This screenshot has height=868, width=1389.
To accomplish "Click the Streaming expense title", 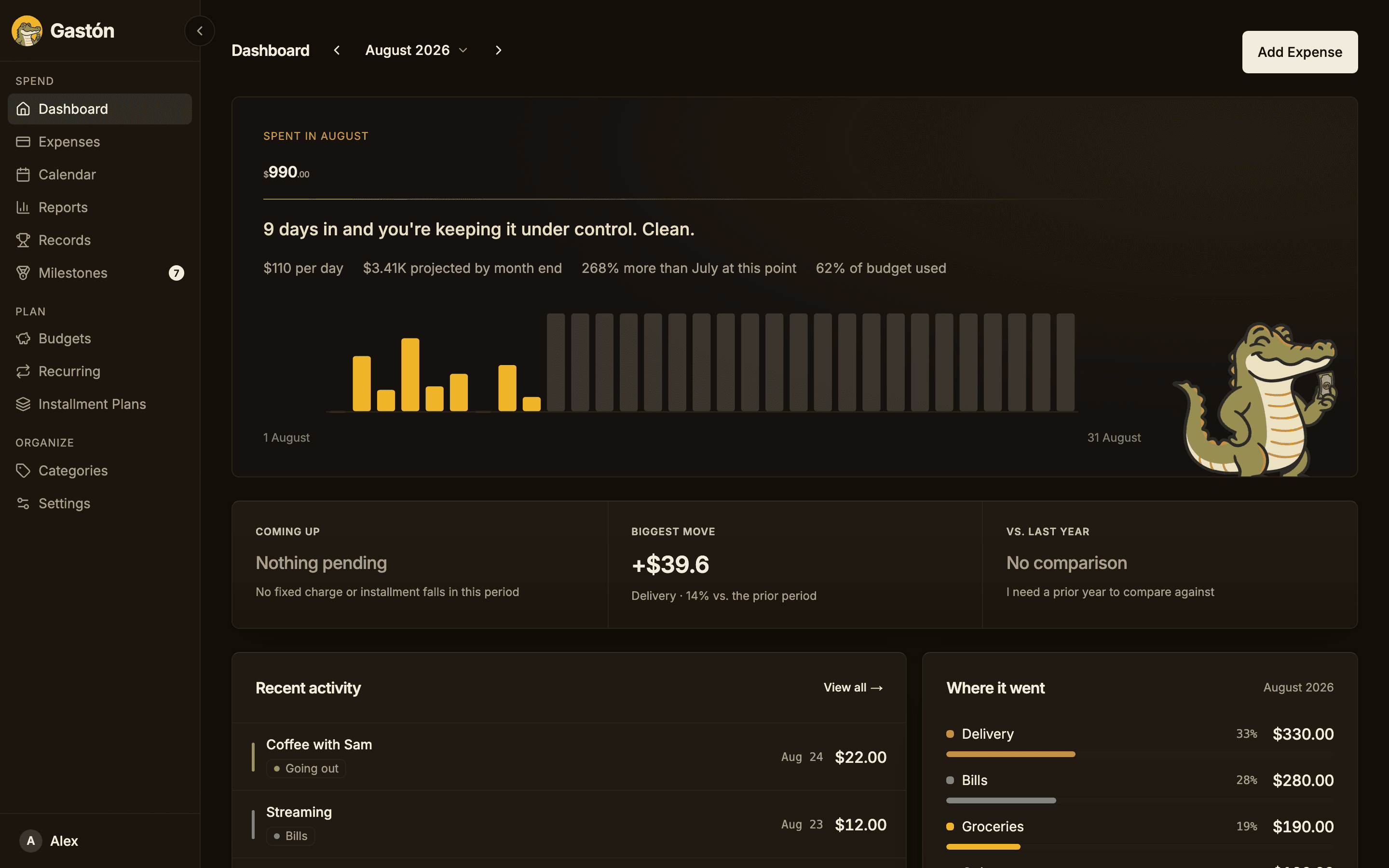I will click(299, 813).
